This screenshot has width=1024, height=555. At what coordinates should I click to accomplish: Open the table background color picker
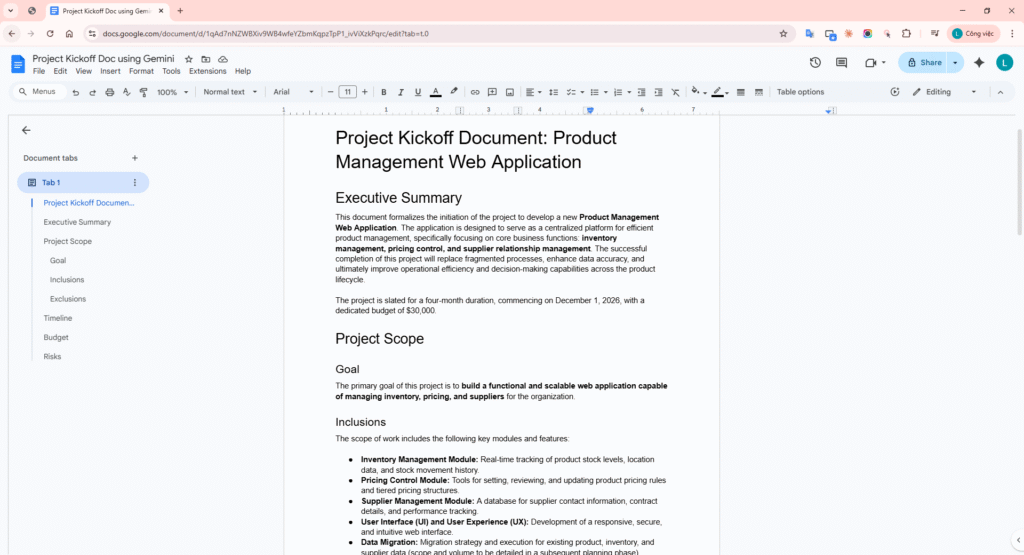[x=697, y=92]
